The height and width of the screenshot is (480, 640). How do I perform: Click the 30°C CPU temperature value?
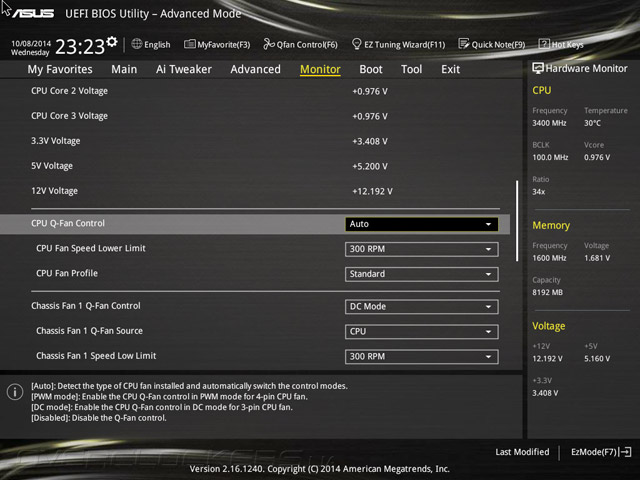click(592, 123)
